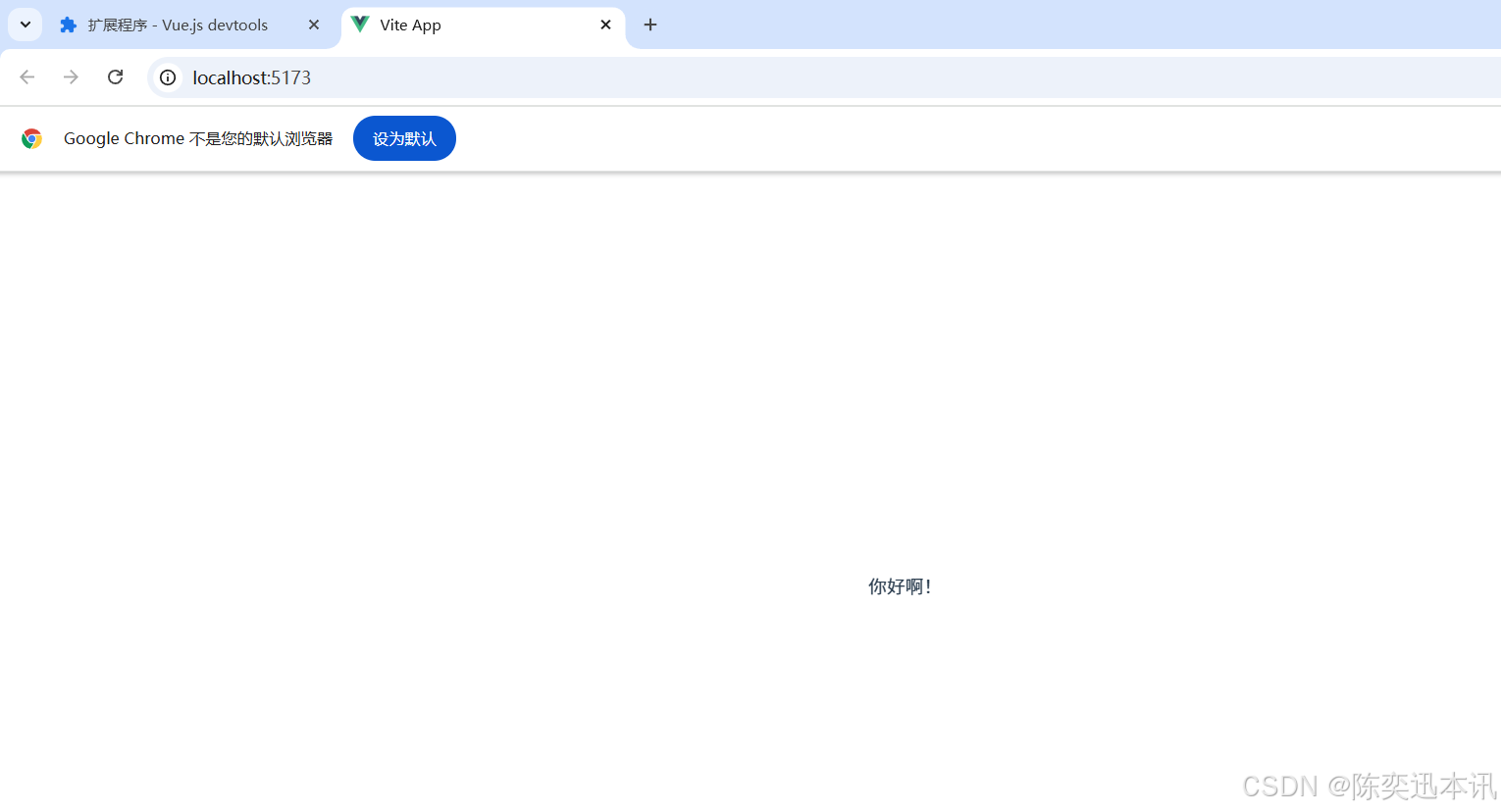This screenshot has width=1501, height=812.
Task: Click the Vue logo favicon on Vite App tab
Action: point(360,25)
